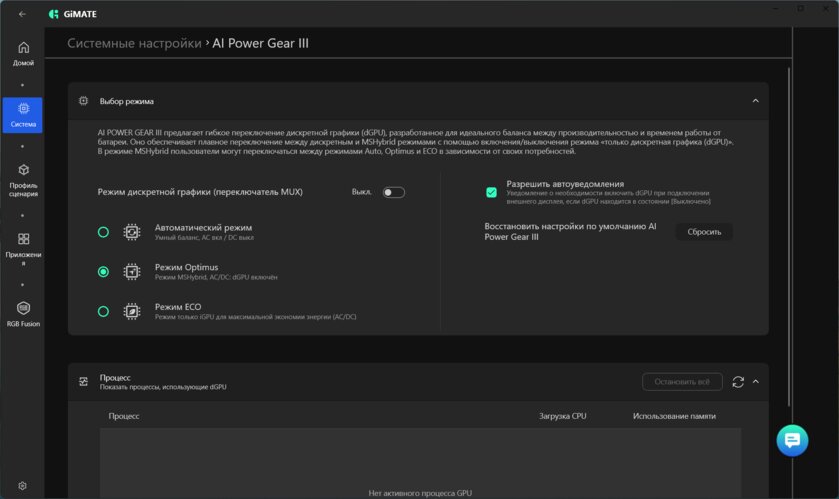Screen dimensions: 839x499
Task: Go back with the arrow icon
Action: (22, 14)
